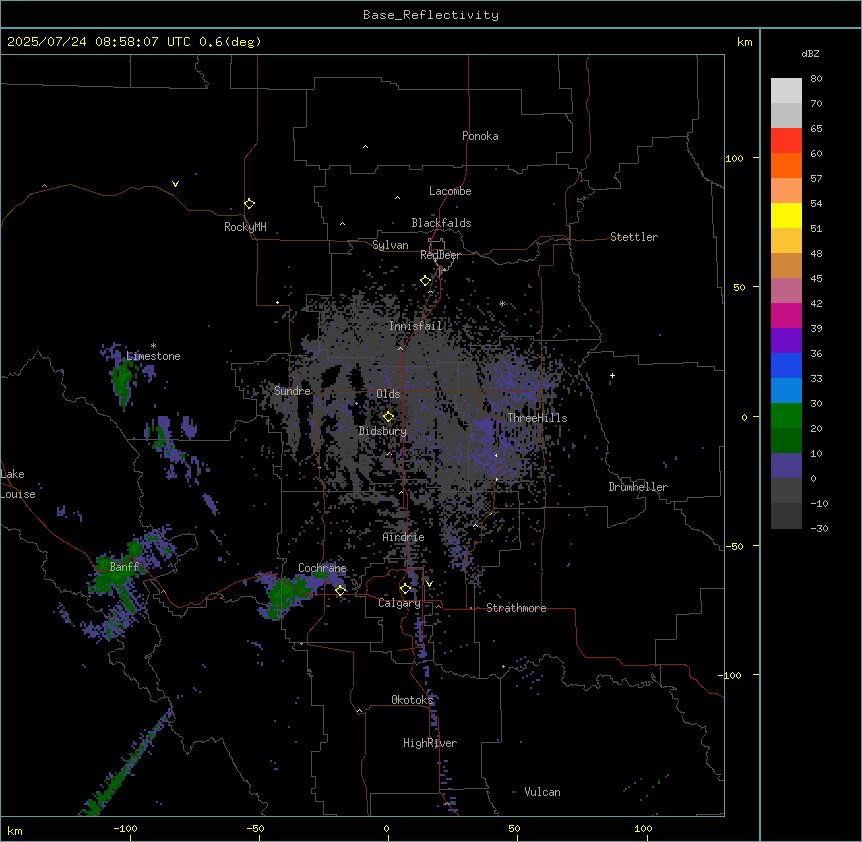Click the Airdrie city label
The width and height of the screenshot is (862, 842).
tap(403, 537)
